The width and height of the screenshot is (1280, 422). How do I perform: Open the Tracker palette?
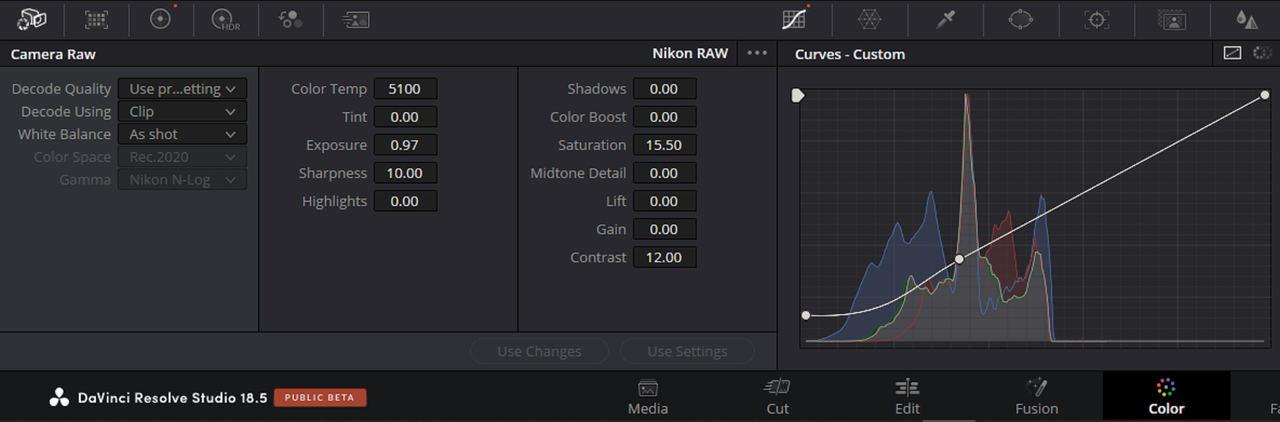tap(1097, 19)
